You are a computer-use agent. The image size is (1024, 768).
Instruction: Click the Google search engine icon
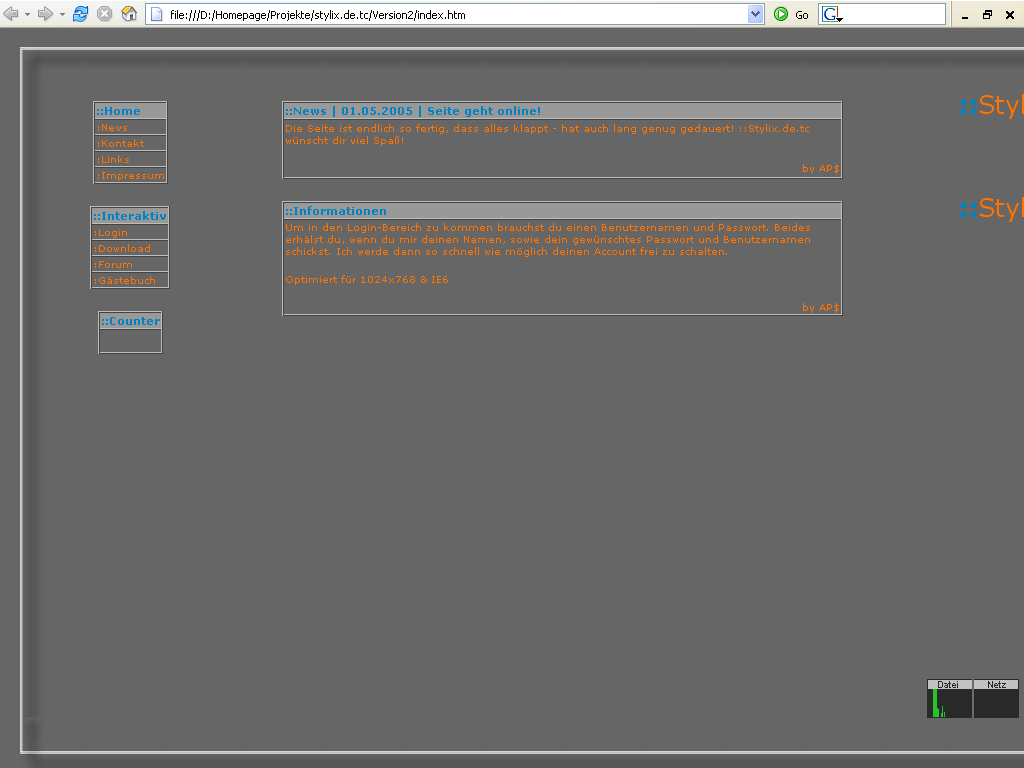(830, 14)
